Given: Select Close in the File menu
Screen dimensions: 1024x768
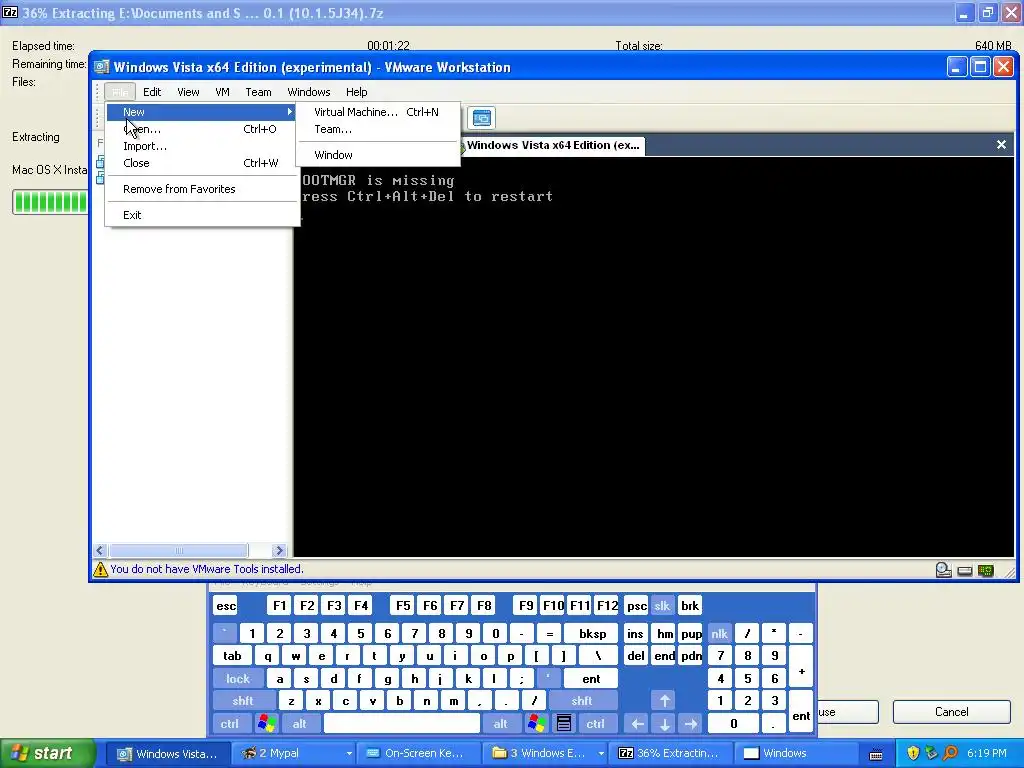Looking at the screenshot, I should click(x=202, y=163).
